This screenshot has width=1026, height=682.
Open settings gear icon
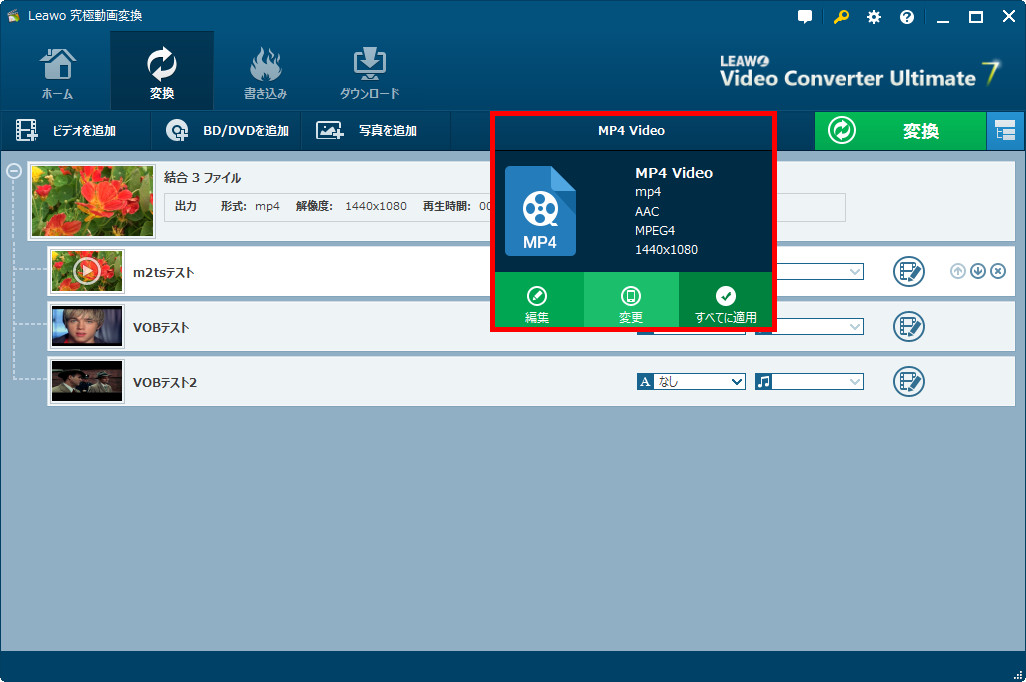click(x=874, y=17)
